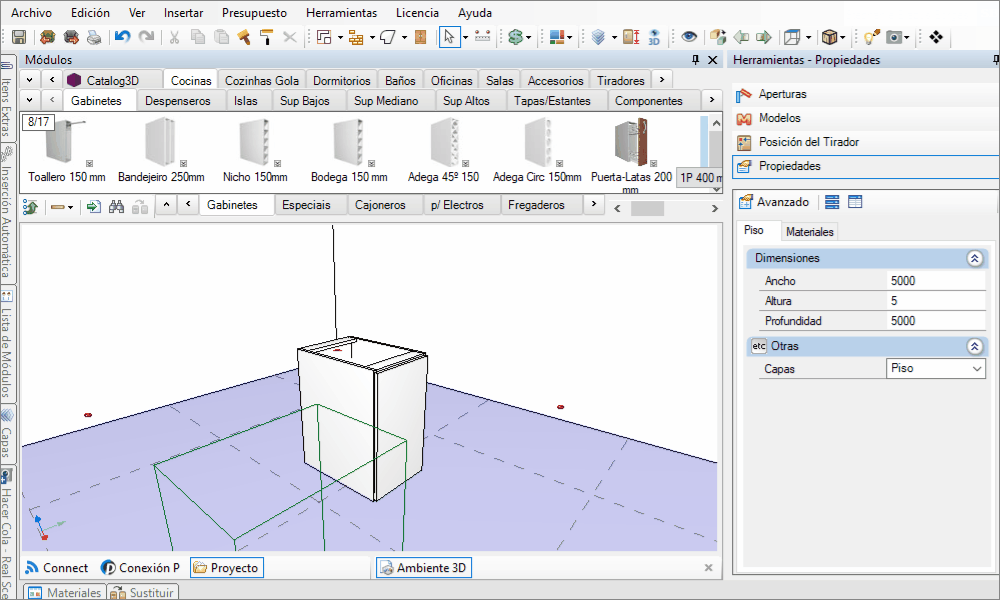Screen dimensions: 1000x600
Task: Click the color panels layout icon
Action: [557, 37]
